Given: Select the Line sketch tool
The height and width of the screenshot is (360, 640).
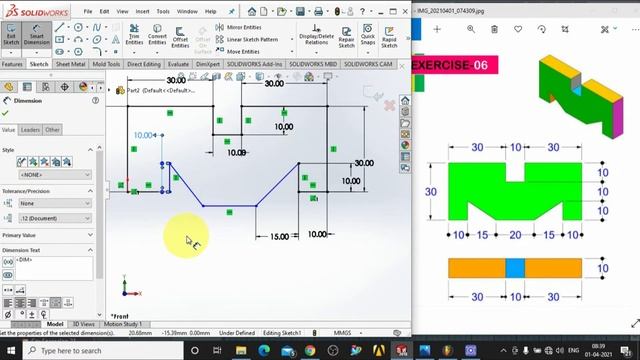Looking at the screenshot, I should point(60,27).
